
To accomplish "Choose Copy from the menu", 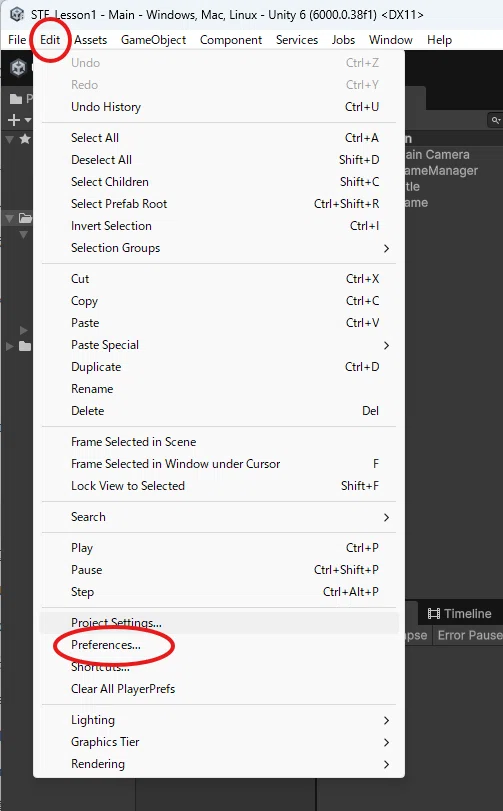I will [219, 301].
